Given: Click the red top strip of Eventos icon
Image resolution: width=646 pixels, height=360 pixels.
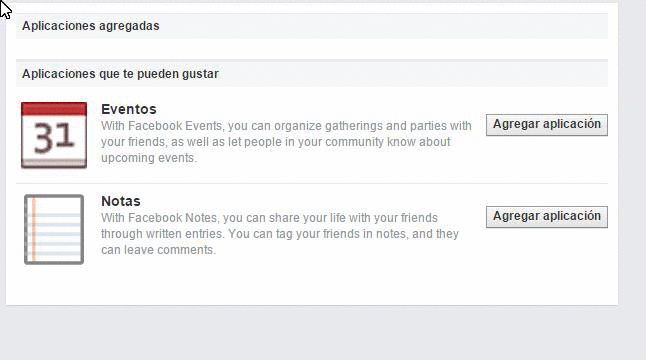Looking at the screenshot, I should tap(54, 109).
